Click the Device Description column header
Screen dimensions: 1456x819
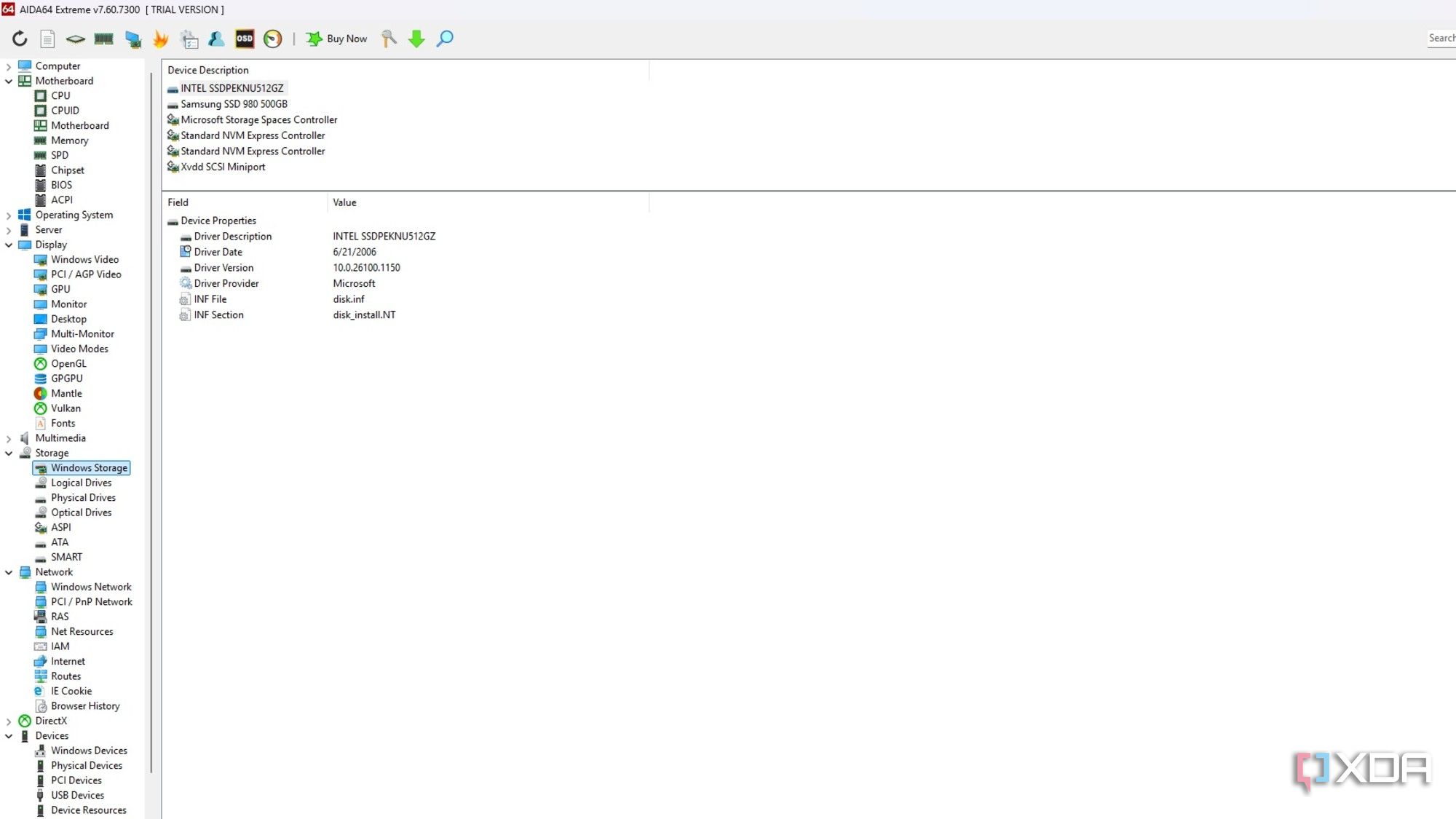pyautogui.click(x=405, y=70)
